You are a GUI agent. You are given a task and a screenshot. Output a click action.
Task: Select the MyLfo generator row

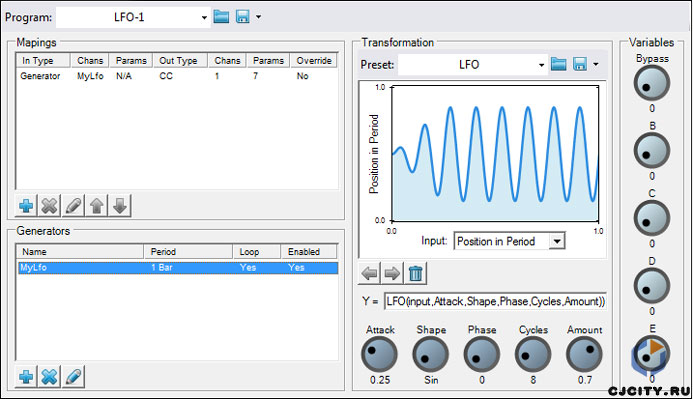[x=178, y=268]
